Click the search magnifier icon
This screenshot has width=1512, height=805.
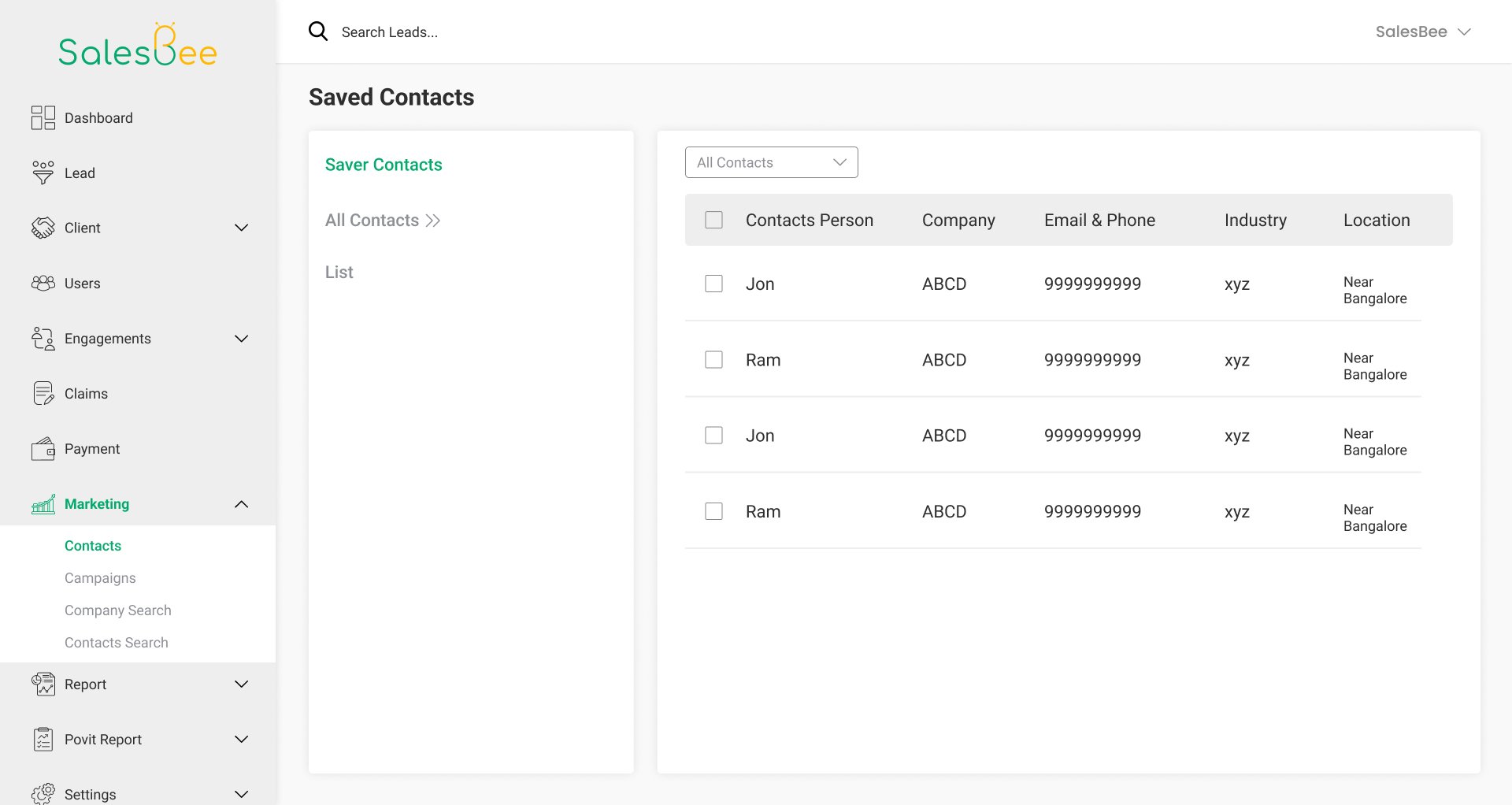click(x=318, y=32)
